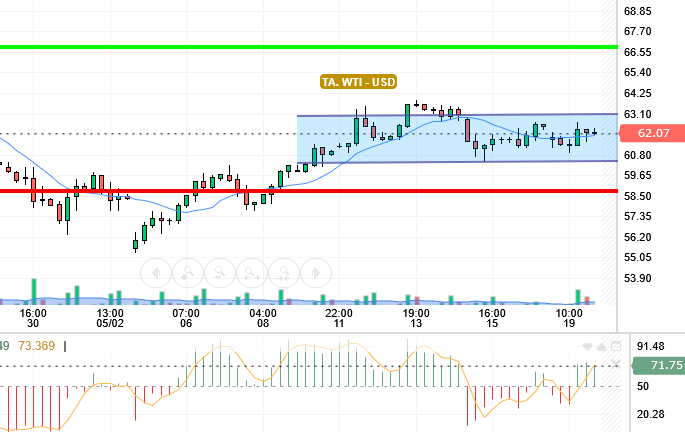Click the horizontal expand zoom magnifier button
Image resolution: width=685 pixels, height=432 pixels.
pos(252,273)
